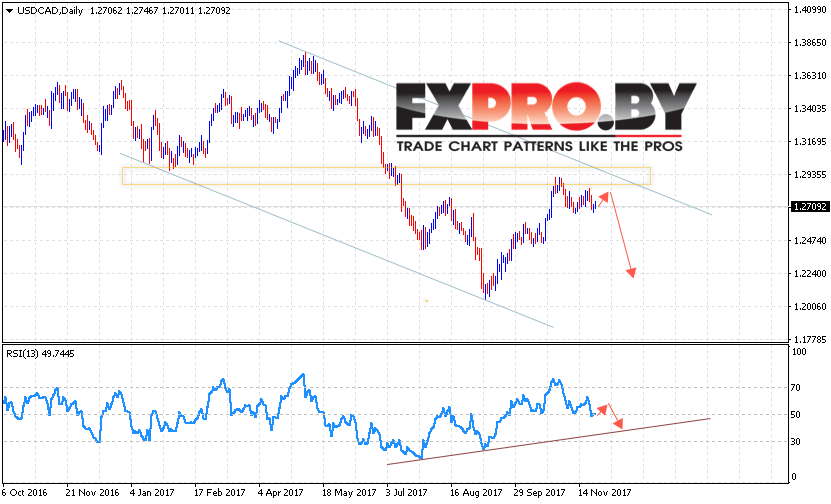Screen dimensions: 831x504
Task: Click the 16 Aug 2017 date label
Action: click(x=476, y=492)
